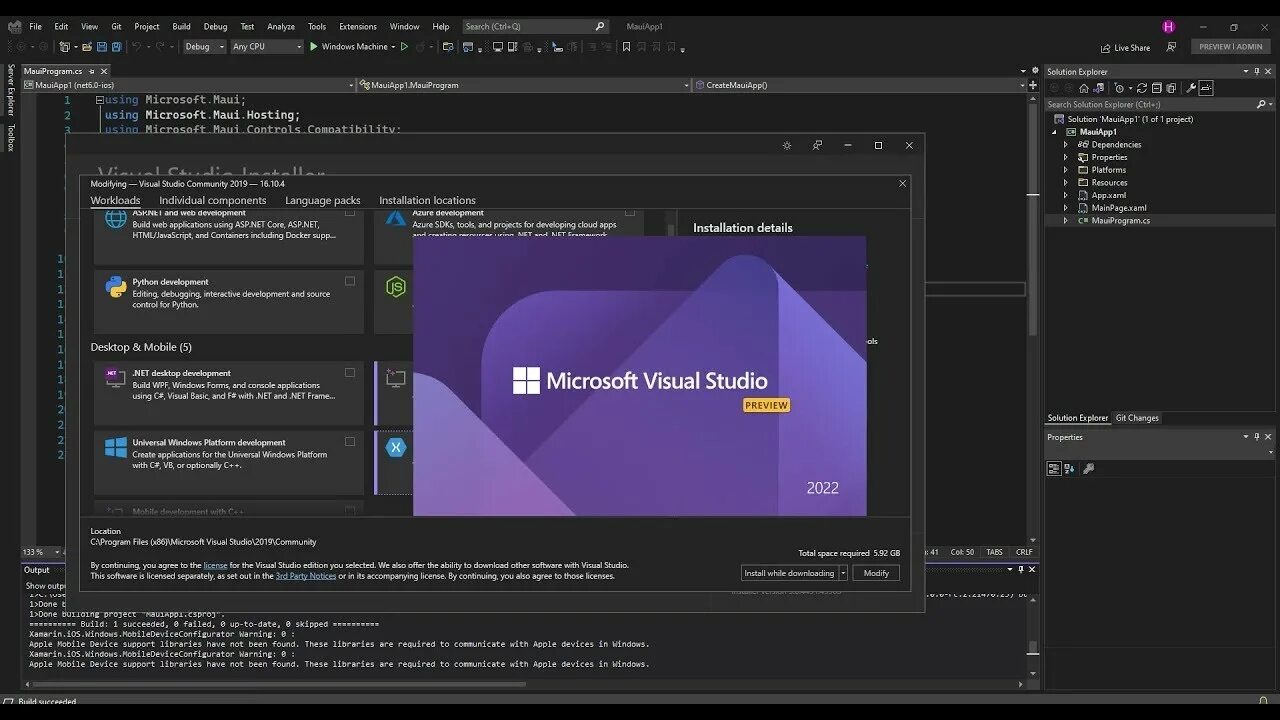Click Preview Selected Items icon in Solution Explorer

coord(1206,88)
